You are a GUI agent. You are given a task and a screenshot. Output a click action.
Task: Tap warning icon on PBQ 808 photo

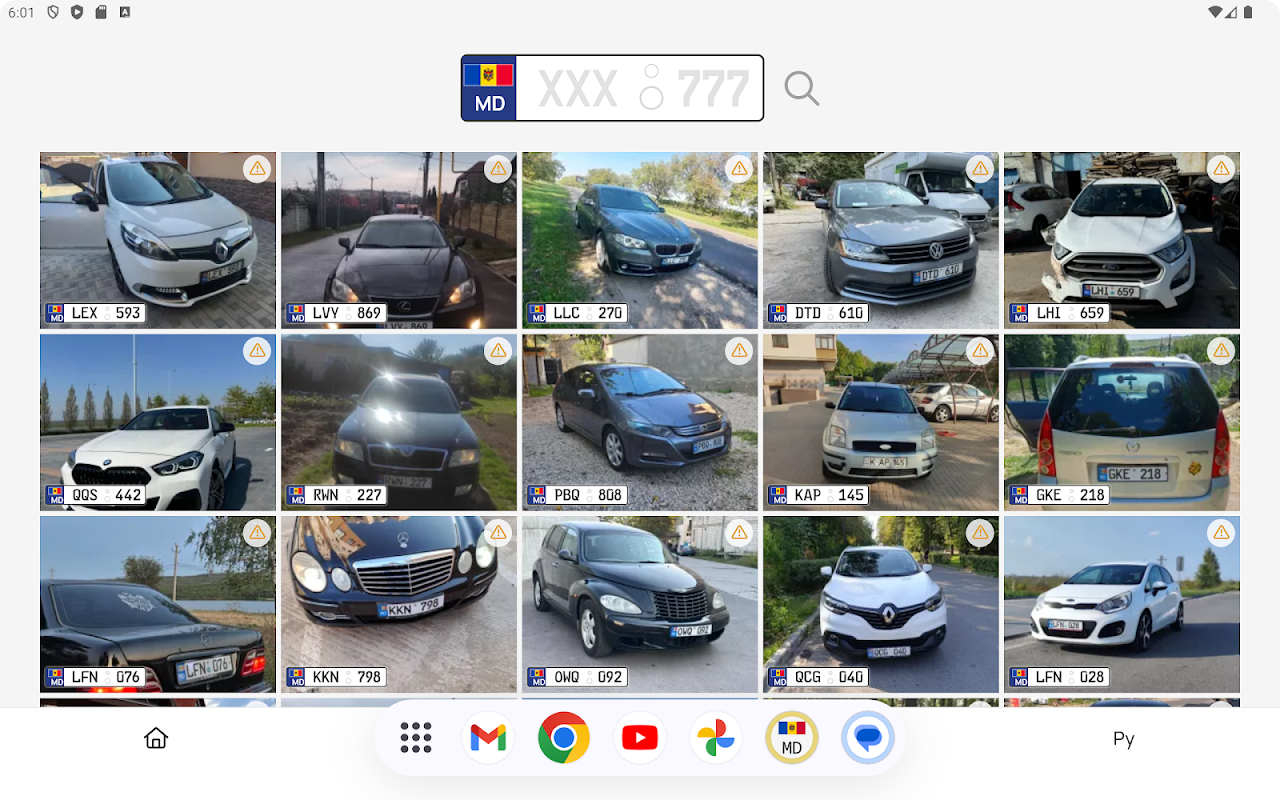[740, 350]
